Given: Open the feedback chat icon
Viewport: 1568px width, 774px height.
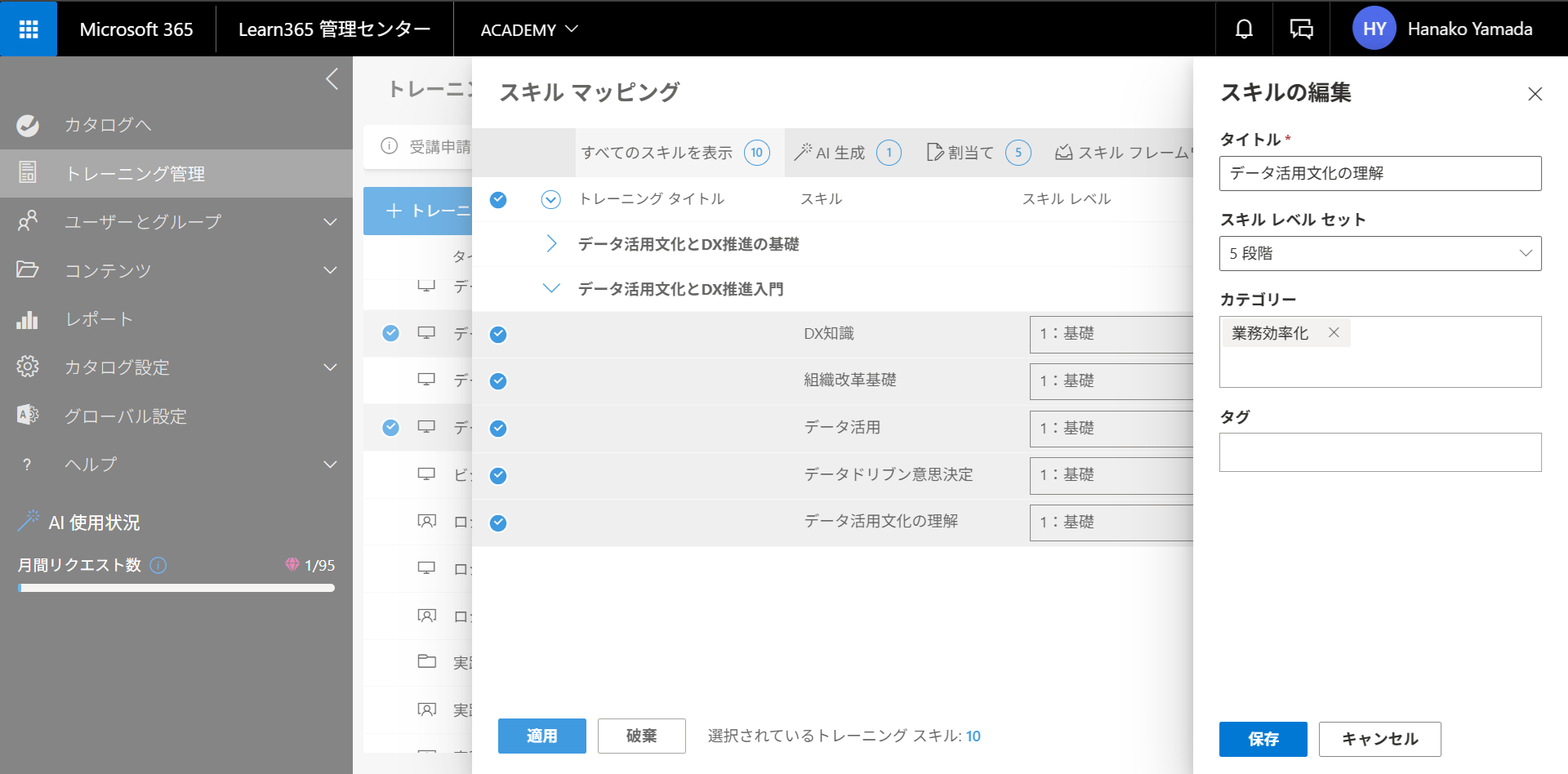Looking at the screenshot, I should [x=1301, y=29].
